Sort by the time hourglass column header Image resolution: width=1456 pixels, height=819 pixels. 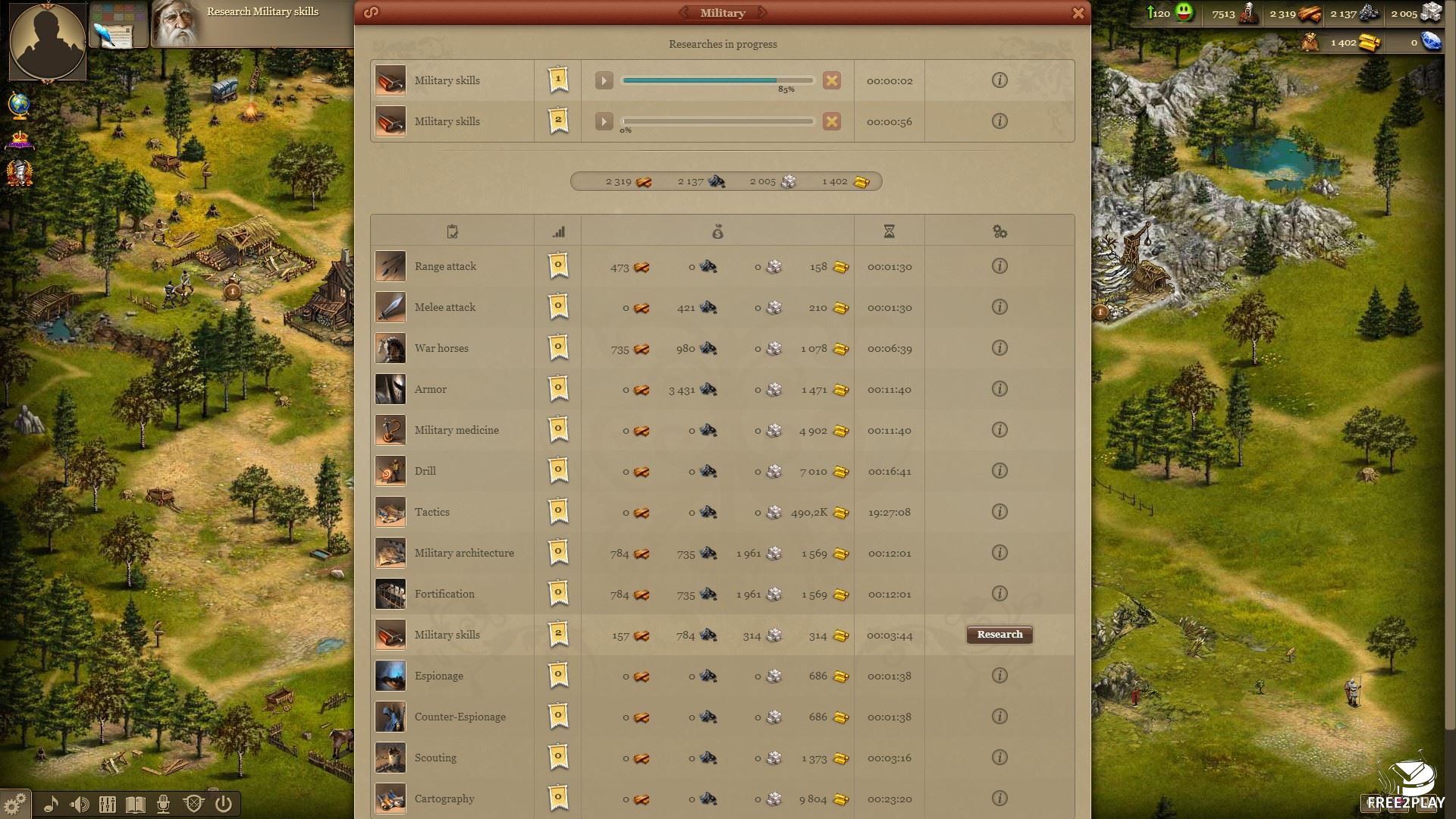pos(889,232)
